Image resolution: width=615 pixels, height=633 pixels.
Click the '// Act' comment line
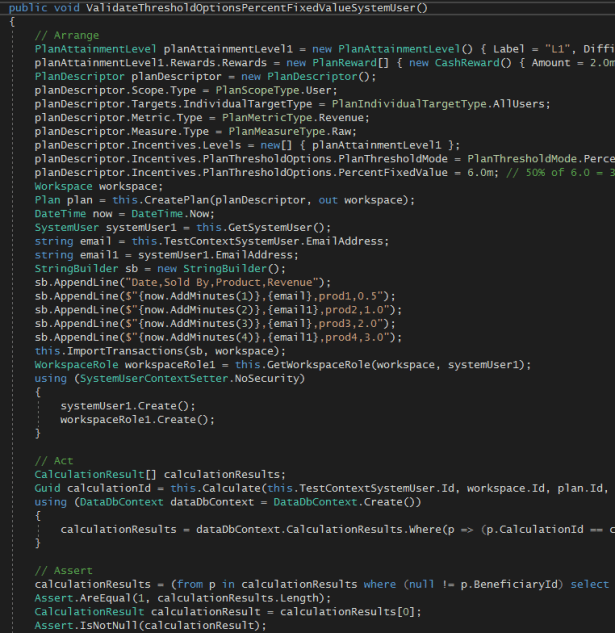(x=57, y=459)
